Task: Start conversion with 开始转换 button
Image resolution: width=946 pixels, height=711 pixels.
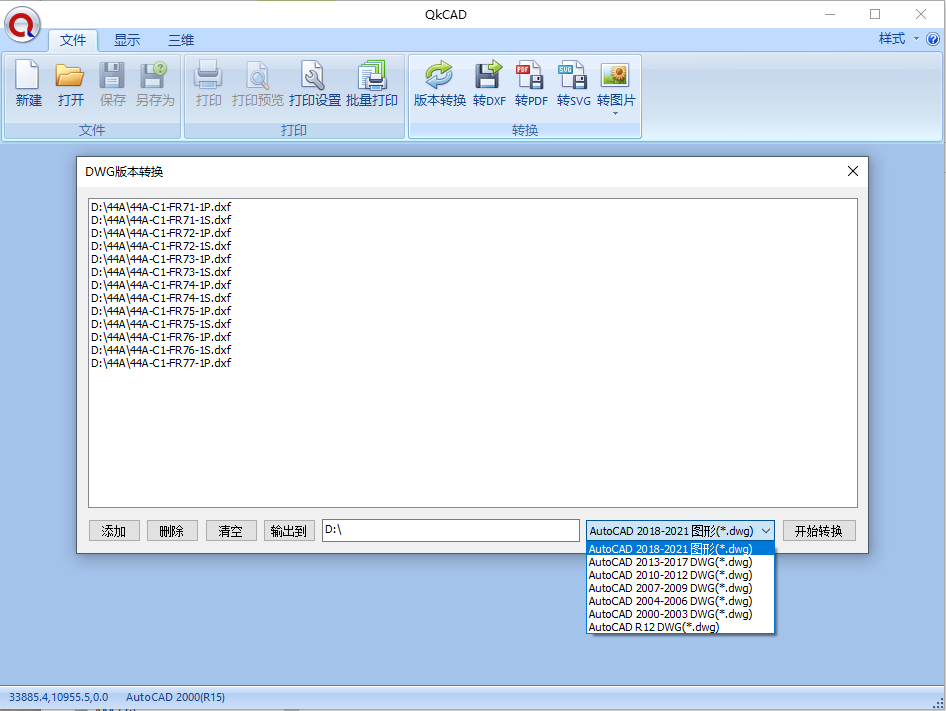Action: pyautogui.click(x=819, y=531)
